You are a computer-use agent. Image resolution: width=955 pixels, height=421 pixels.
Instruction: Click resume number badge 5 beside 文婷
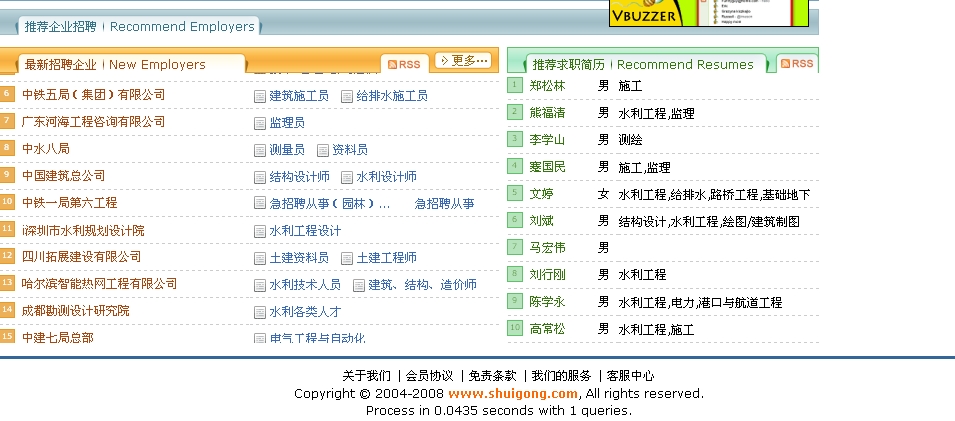[515, 193]
